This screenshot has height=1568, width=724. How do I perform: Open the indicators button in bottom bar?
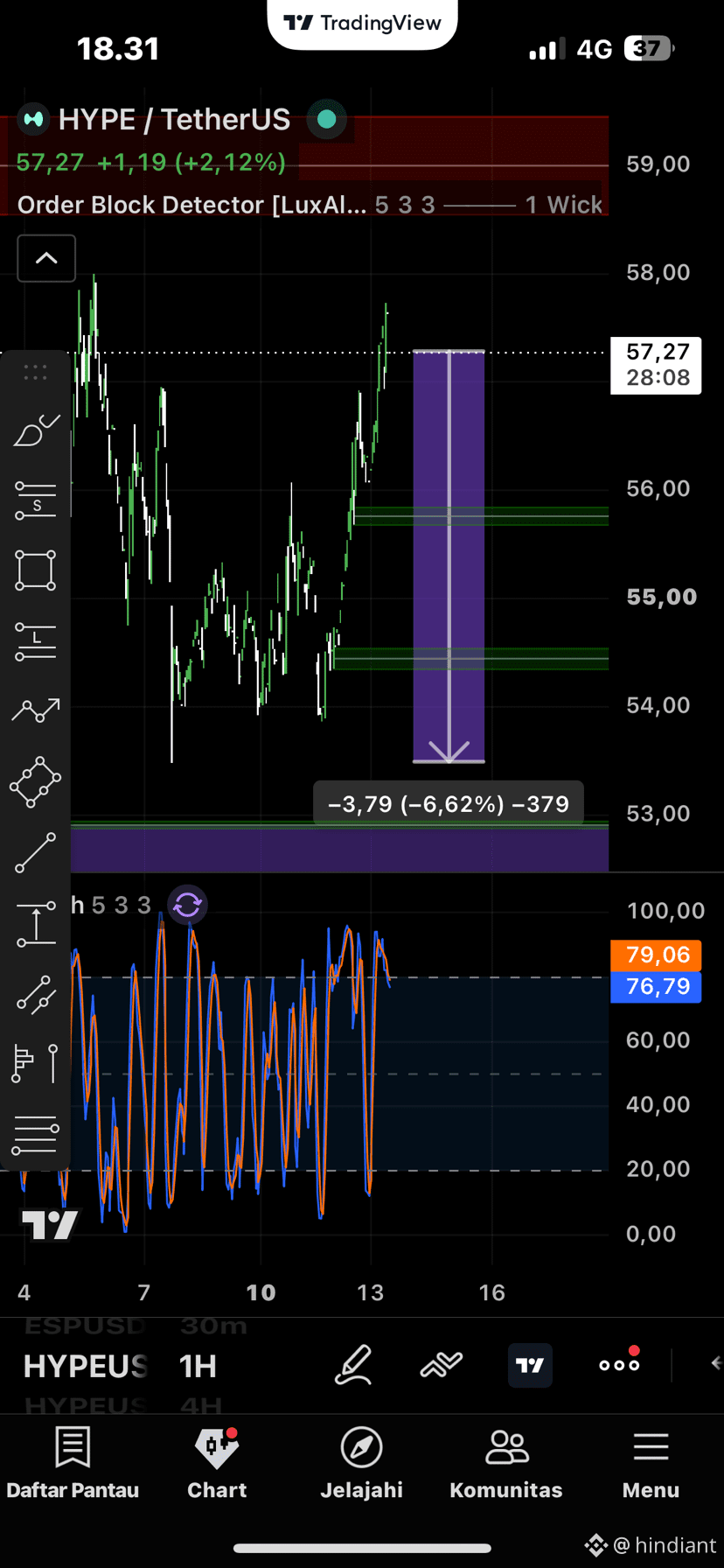[x=442, y=1365]
